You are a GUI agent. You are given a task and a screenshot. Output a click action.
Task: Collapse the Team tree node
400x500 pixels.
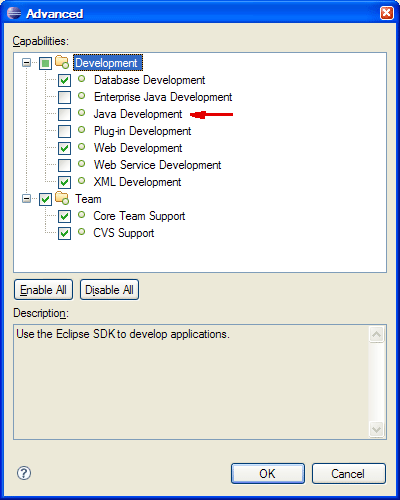pyautogui.click(x=26, y=199)
